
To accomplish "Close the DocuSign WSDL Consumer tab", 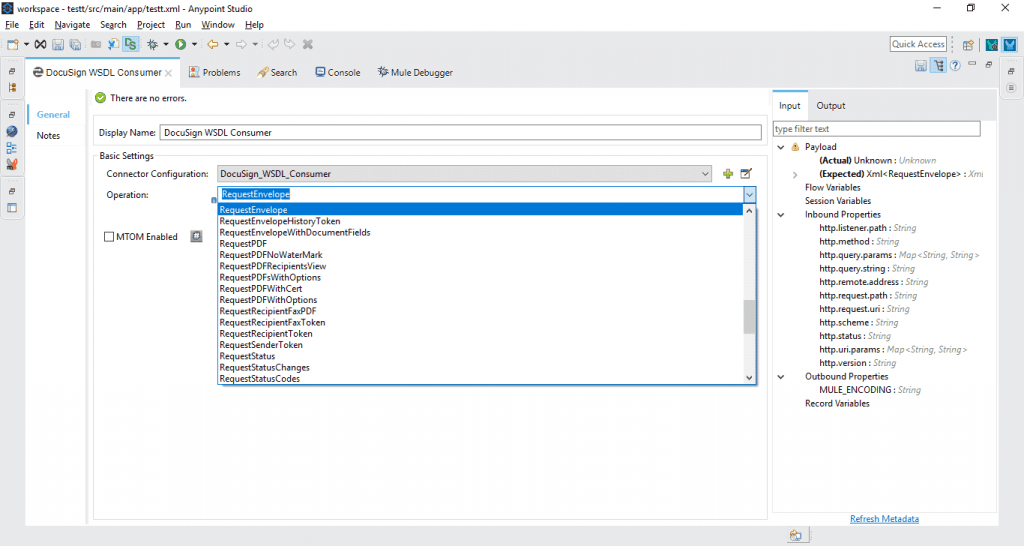I will pos(168,73).
